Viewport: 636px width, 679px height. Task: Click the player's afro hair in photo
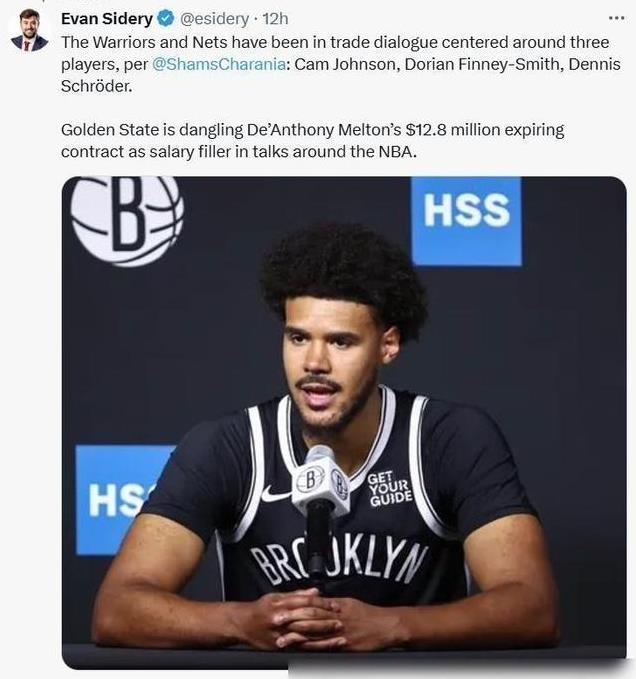pyautogui.click(x=345, y=275)
